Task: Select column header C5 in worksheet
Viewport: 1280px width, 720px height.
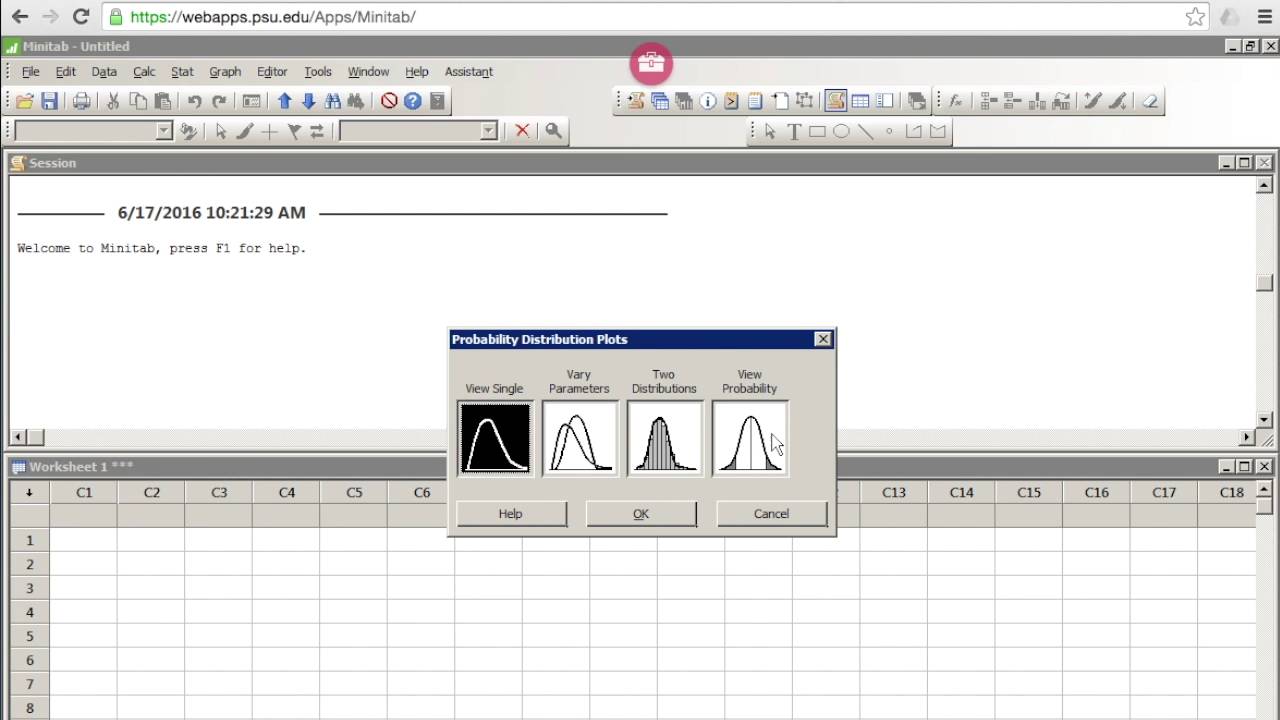Action: click(x=354, y=492)
